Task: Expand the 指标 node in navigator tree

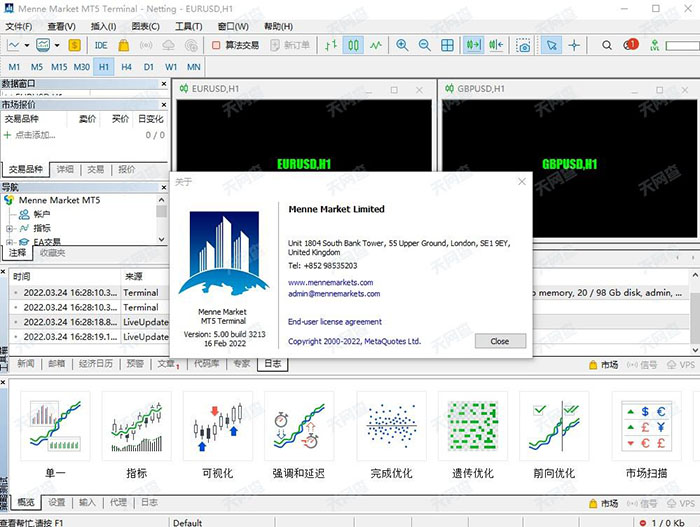Action: click(9, 228)
